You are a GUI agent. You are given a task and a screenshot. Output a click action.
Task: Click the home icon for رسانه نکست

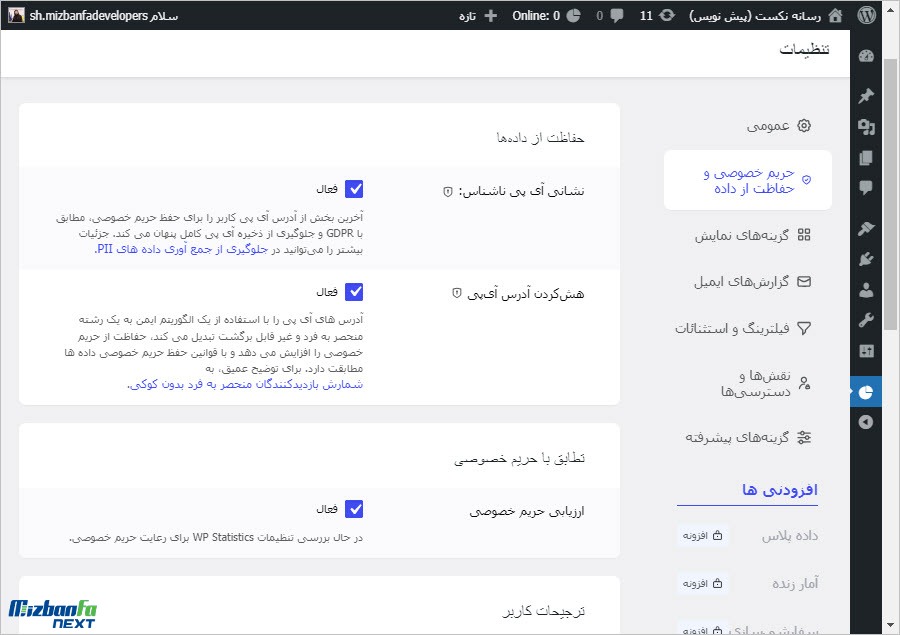point(836,16)
